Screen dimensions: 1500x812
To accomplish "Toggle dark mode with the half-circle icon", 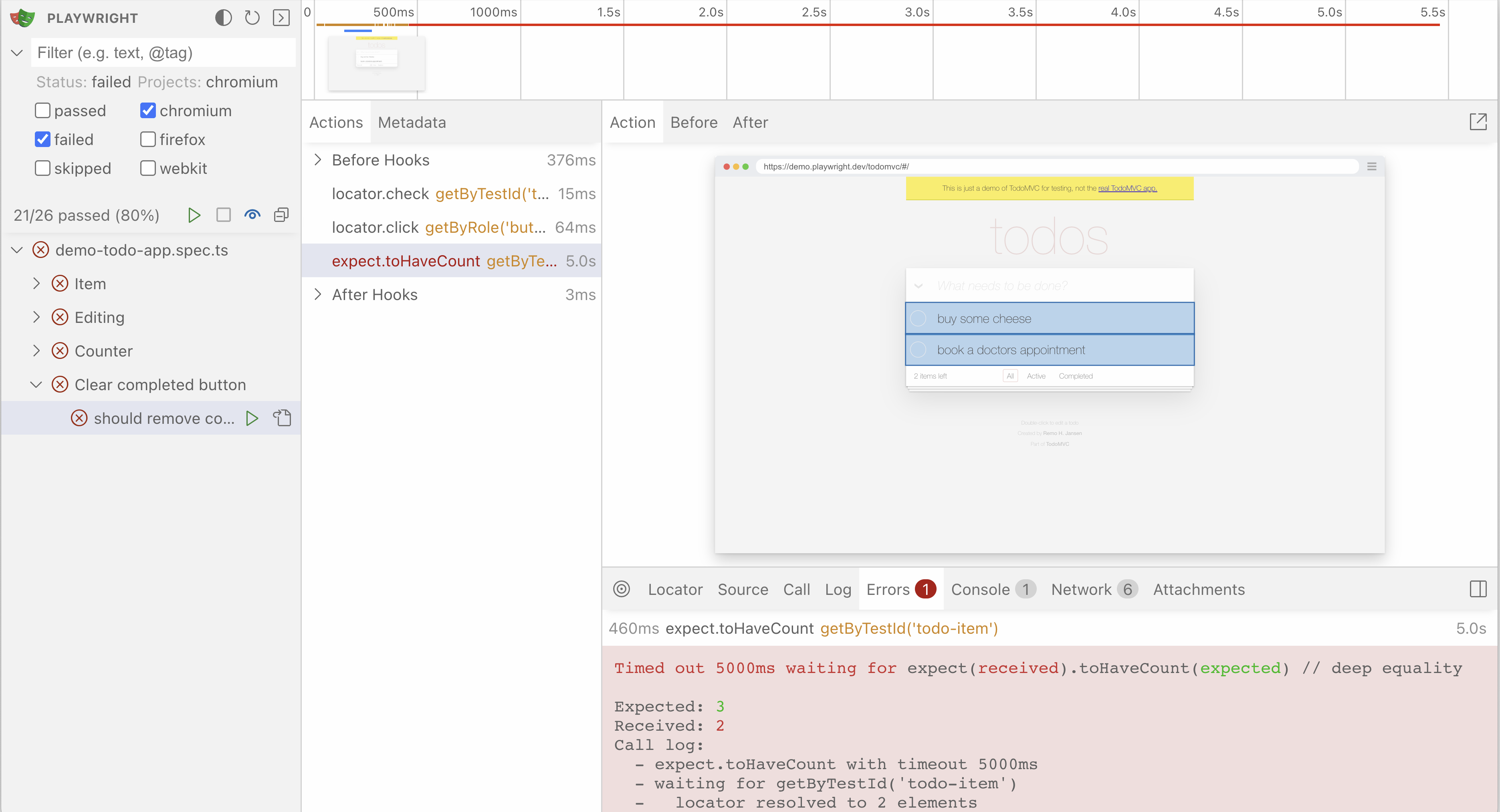I will pos(223,18).
